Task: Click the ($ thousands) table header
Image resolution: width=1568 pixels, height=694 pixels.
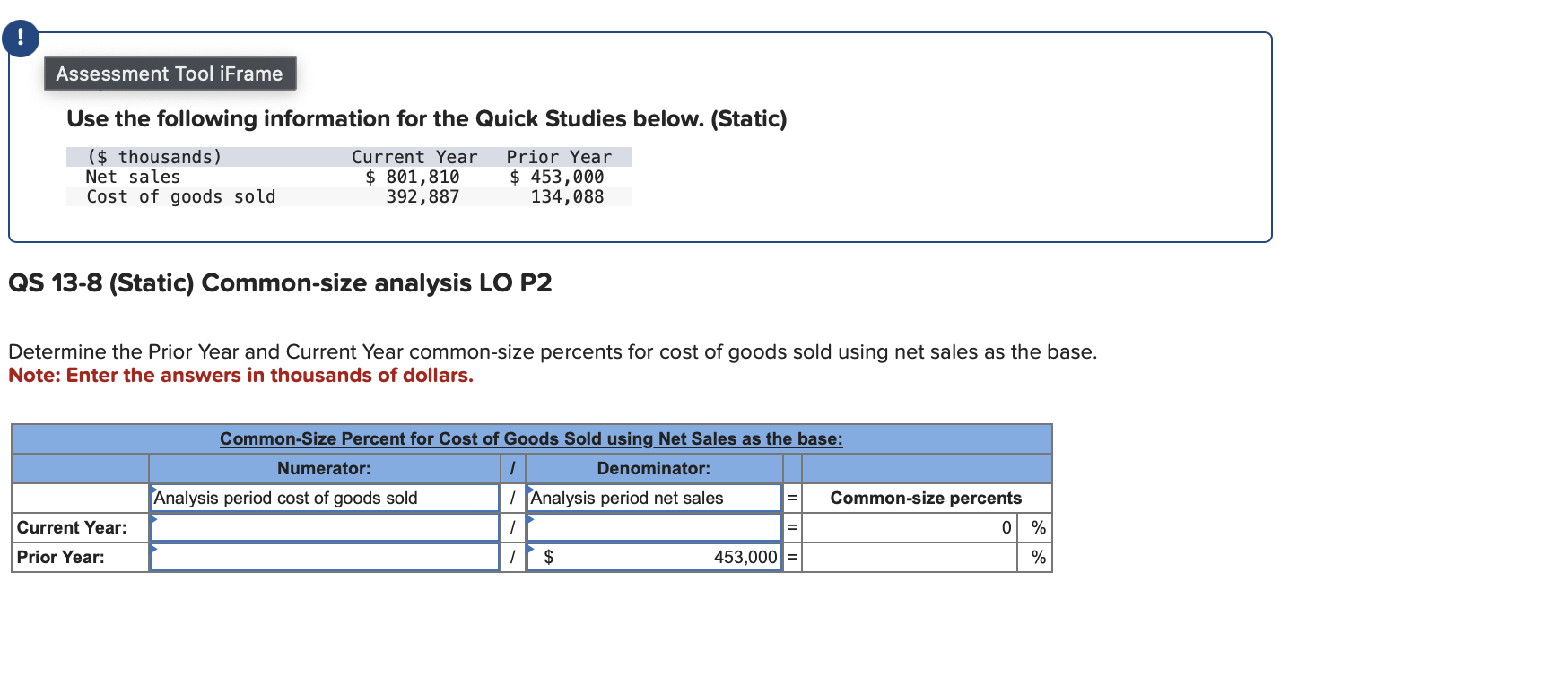Action: [x=154, y=157]
